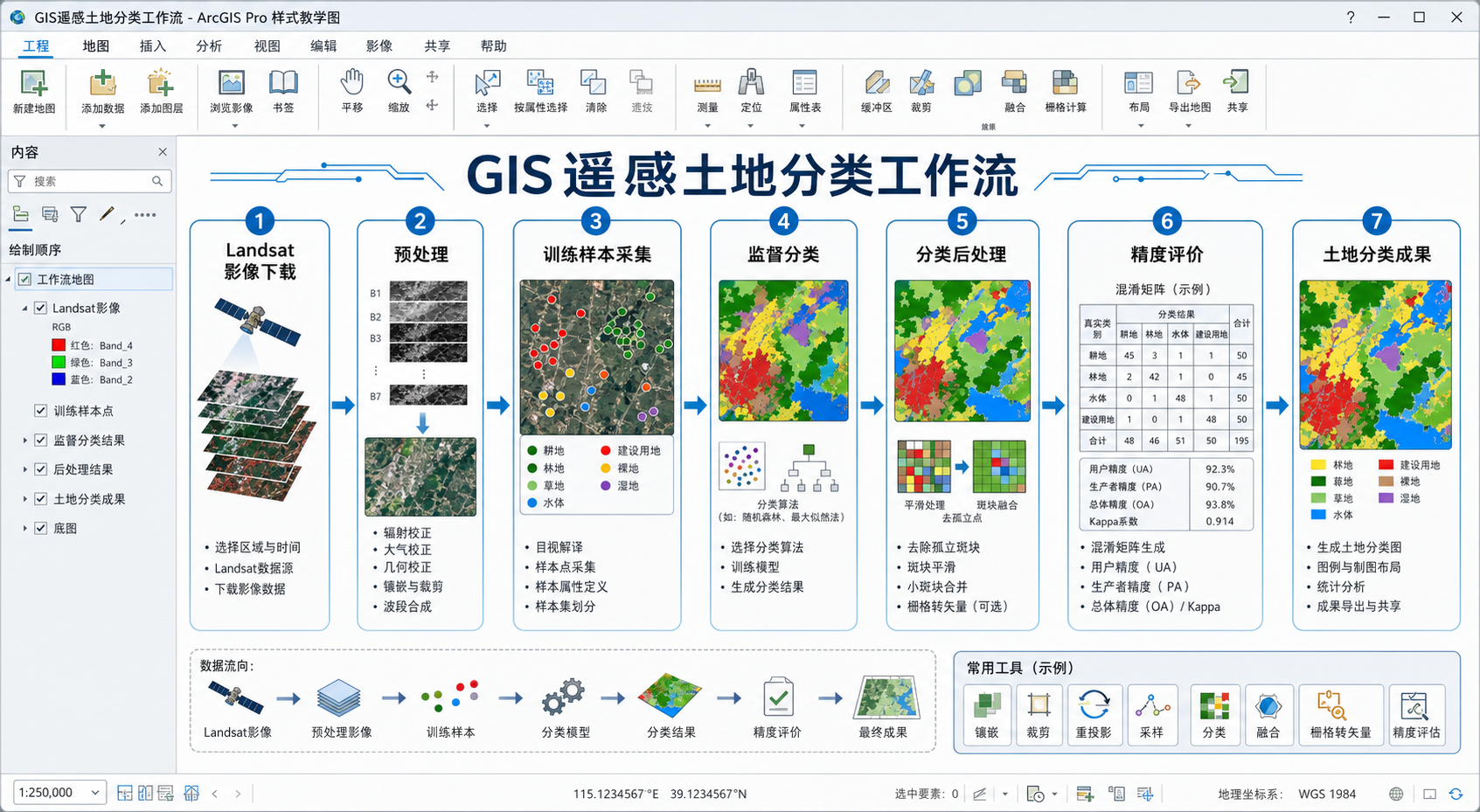Expand the 监督分类结果 layer node
Viewport: 1480px width, 812px height.
24,440
